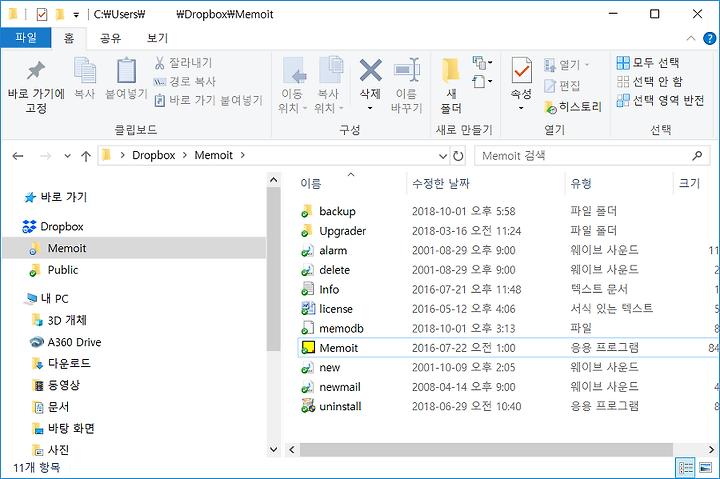Select Public folder in the navigation pane
720x479 pixels.
point(53,270)
